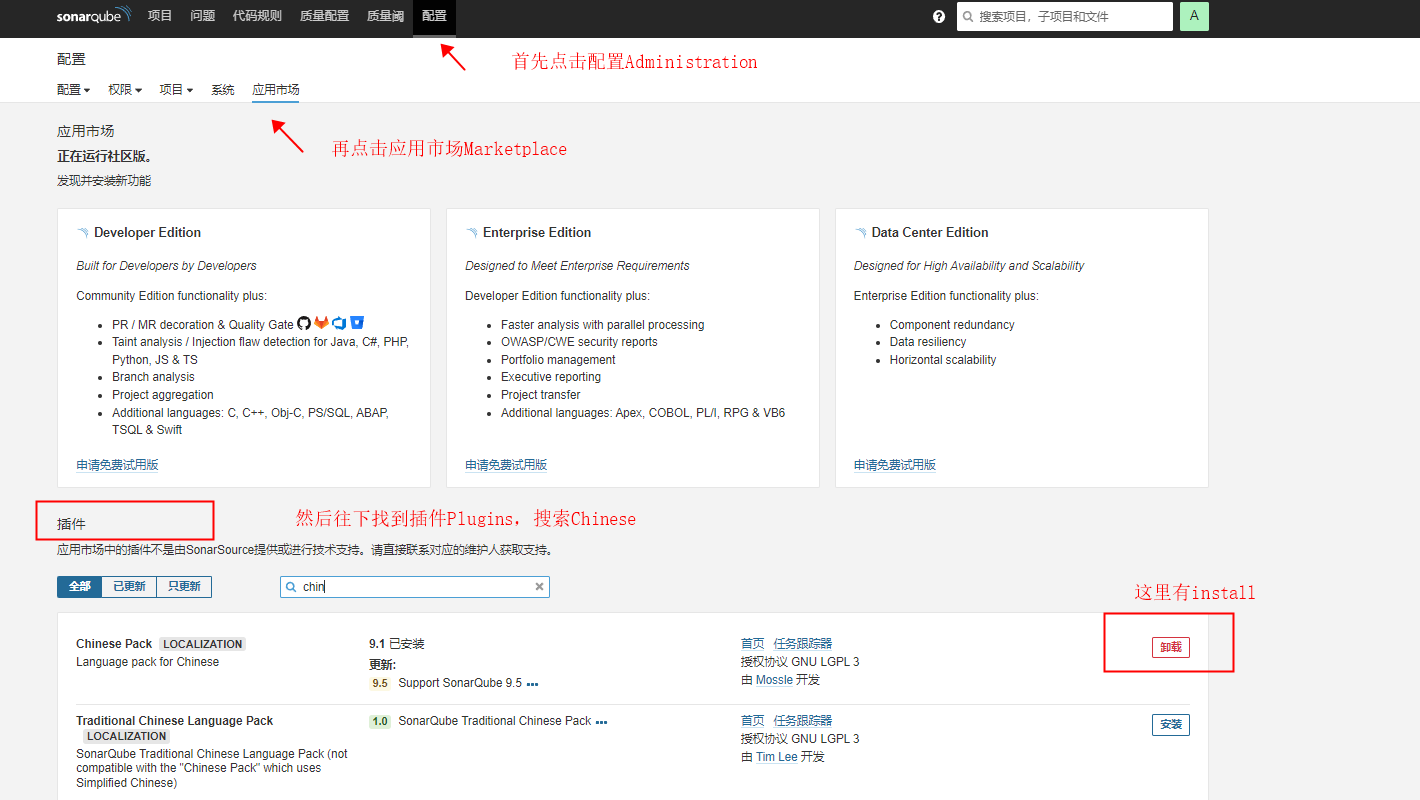Click the 安装 button for Traditional Chinese Language Pack

point(1171,724)
